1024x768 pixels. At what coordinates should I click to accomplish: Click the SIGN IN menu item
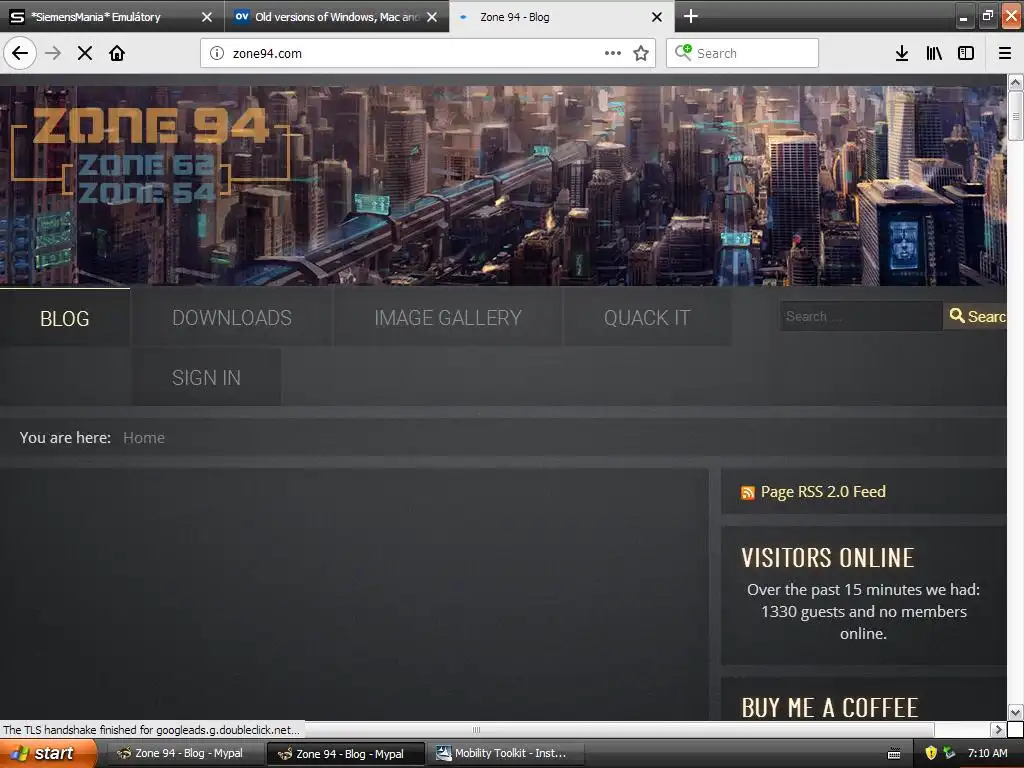pos(206,377)
